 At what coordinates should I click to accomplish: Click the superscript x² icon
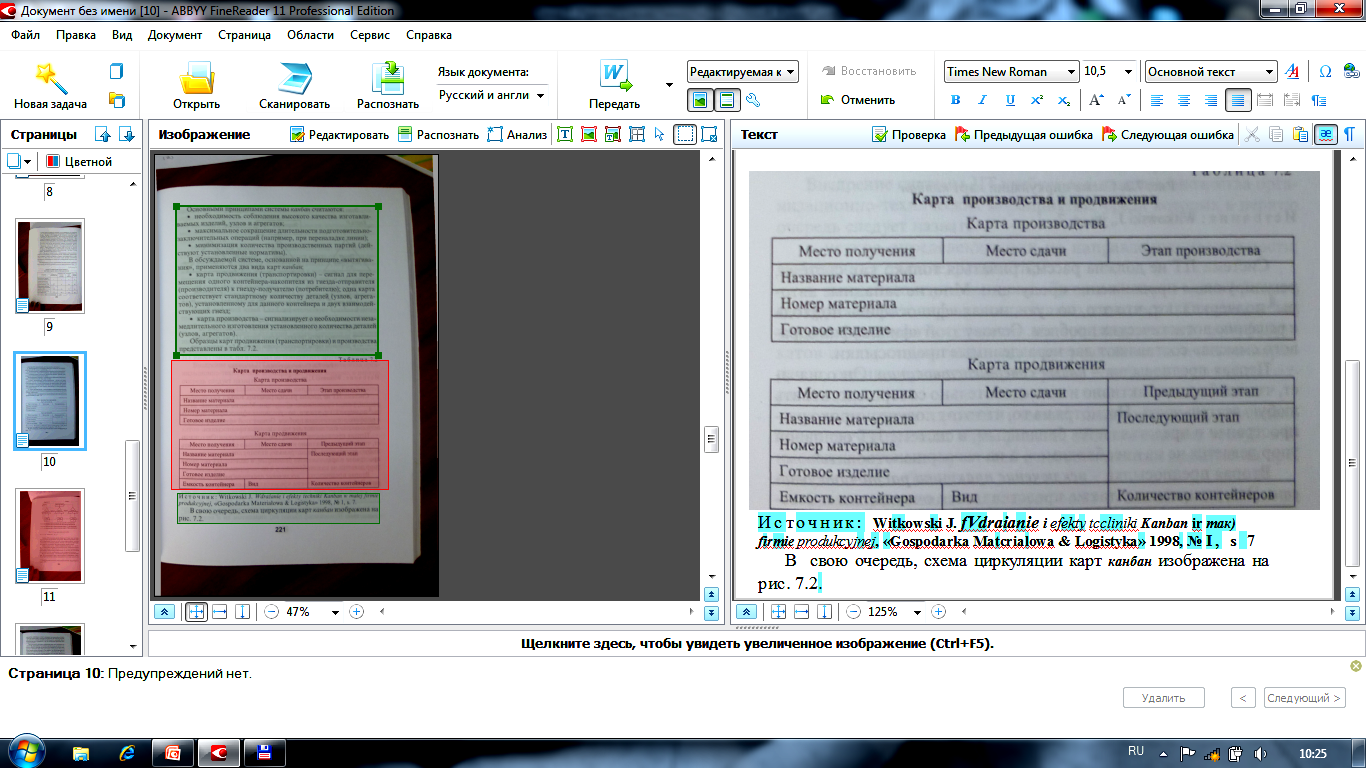click(x=1037, y=100)
